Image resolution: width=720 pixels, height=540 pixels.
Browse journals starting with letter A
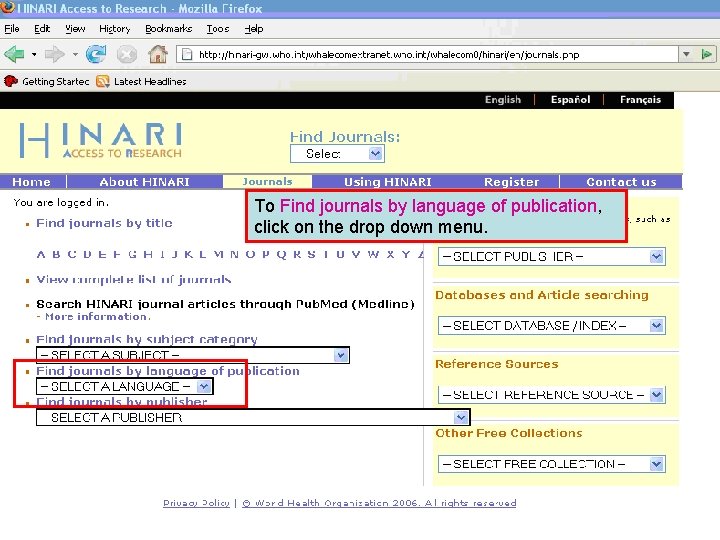click(x=41, y=254)
